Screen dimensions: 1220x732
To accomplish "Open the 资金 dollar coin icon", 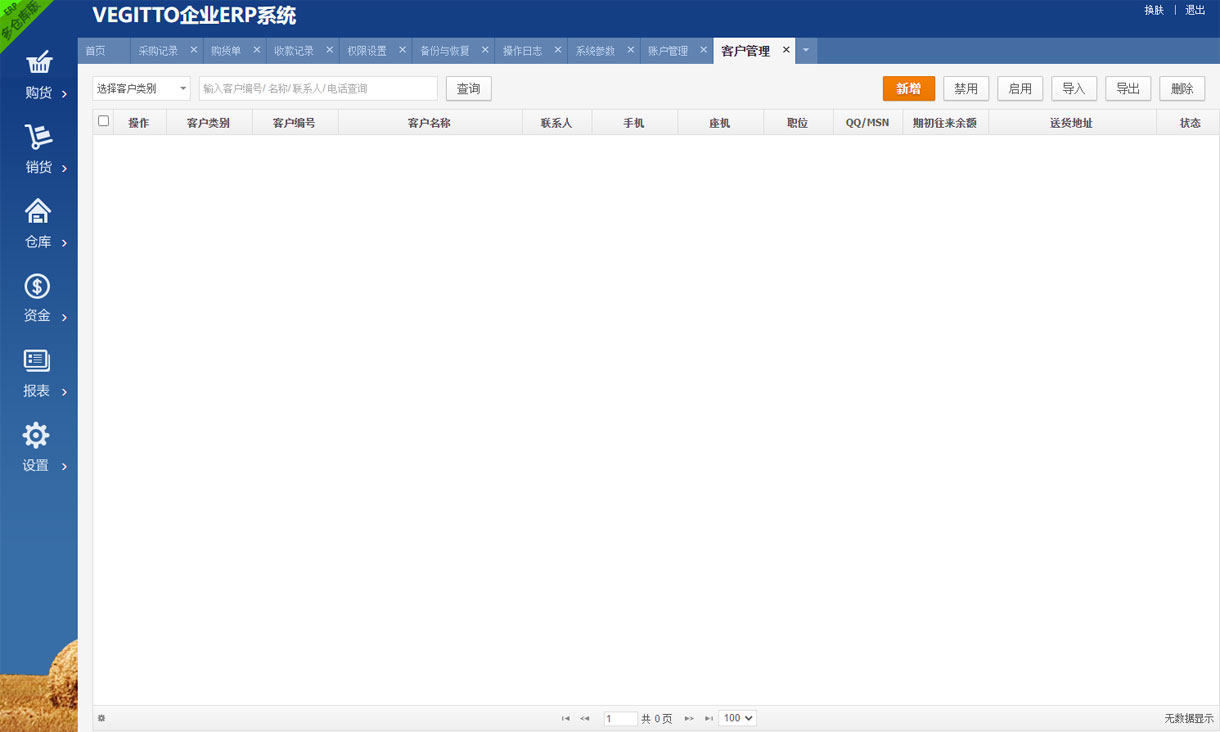I will pos(38,286).
